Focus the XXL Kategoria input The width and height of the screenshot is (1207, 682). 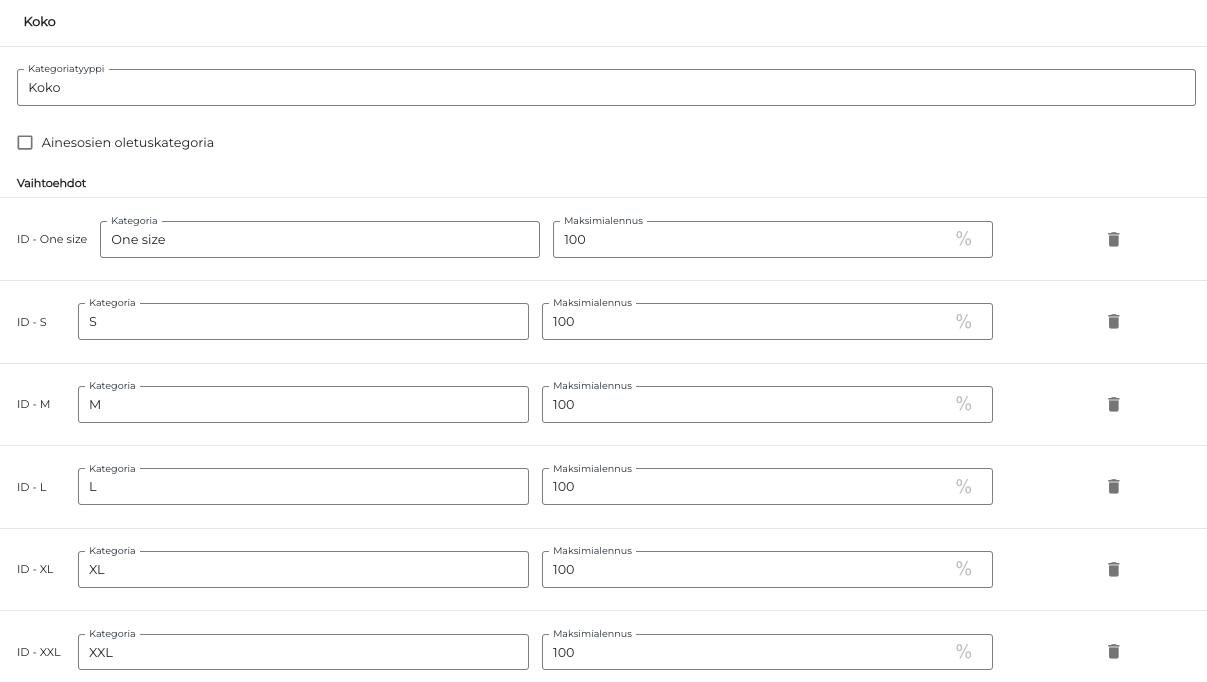click(303, 652)
